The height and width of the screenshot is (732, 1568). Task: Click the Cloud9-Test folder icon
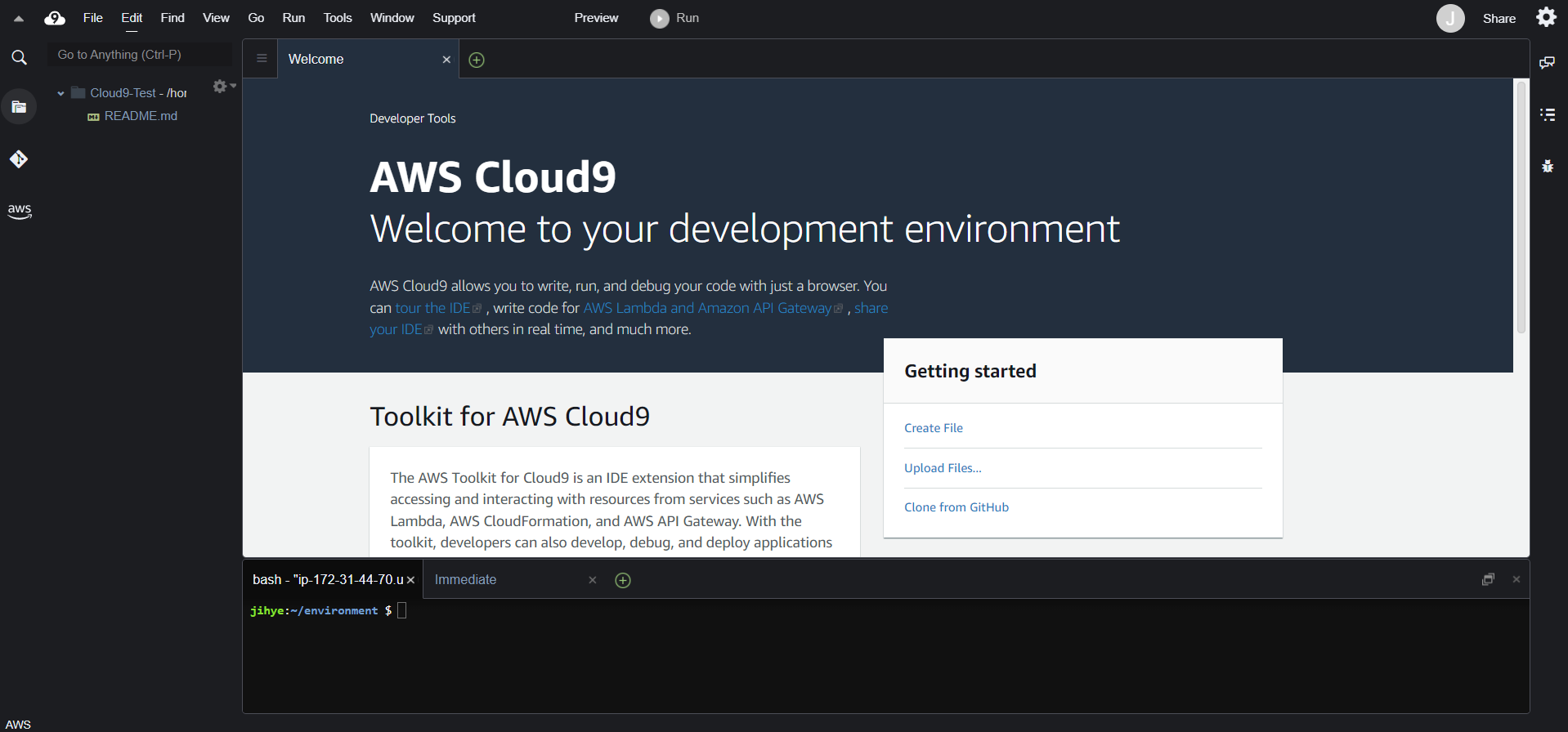click(x=78, y=92)
